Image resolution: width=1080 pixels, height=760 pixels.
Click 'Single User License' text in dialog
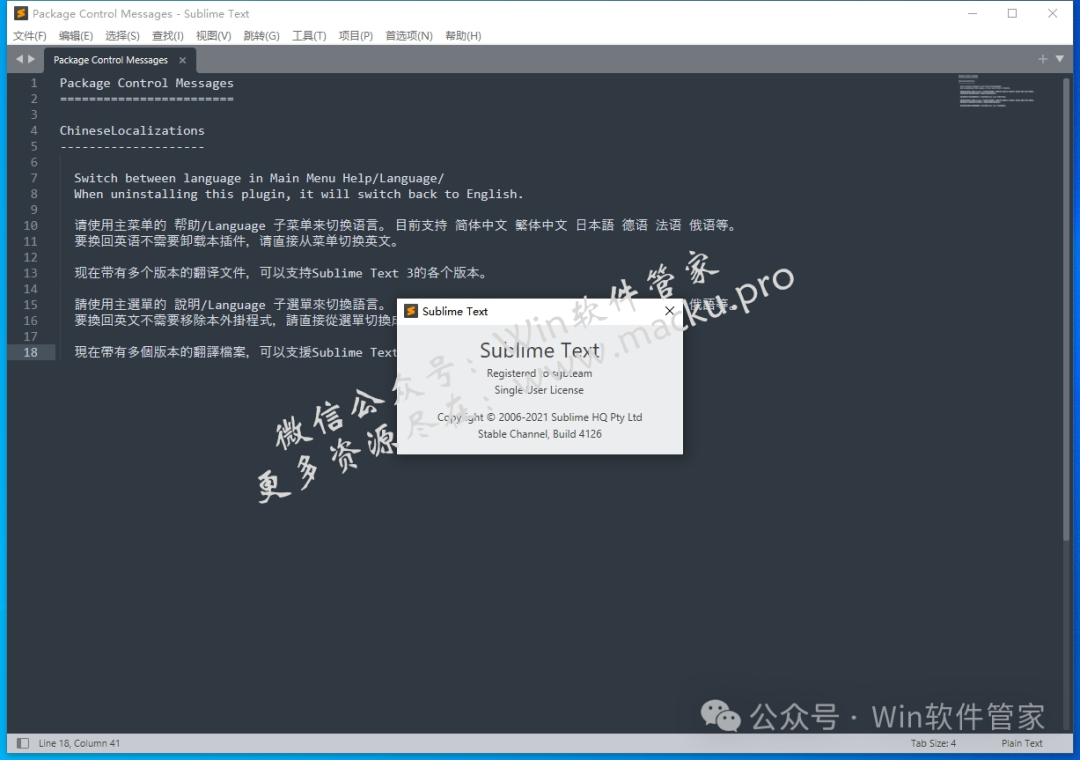539,389
